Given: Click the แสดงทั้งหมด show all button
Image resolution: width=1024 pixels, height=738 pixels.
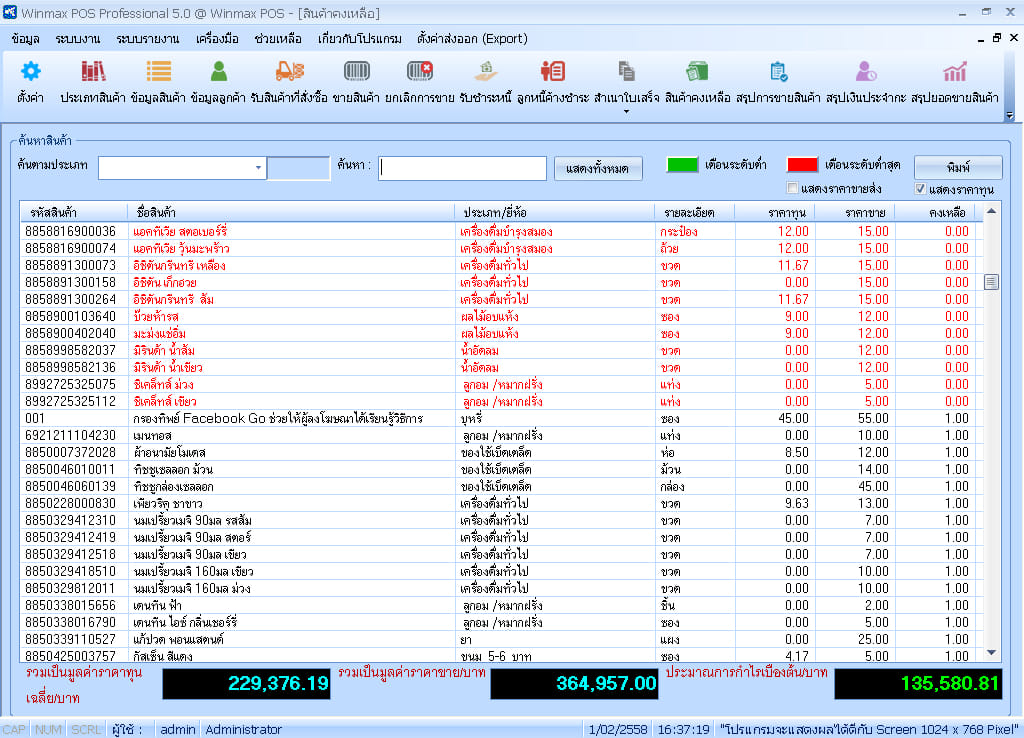Looking at the screenshot, I should coord(598,168).
